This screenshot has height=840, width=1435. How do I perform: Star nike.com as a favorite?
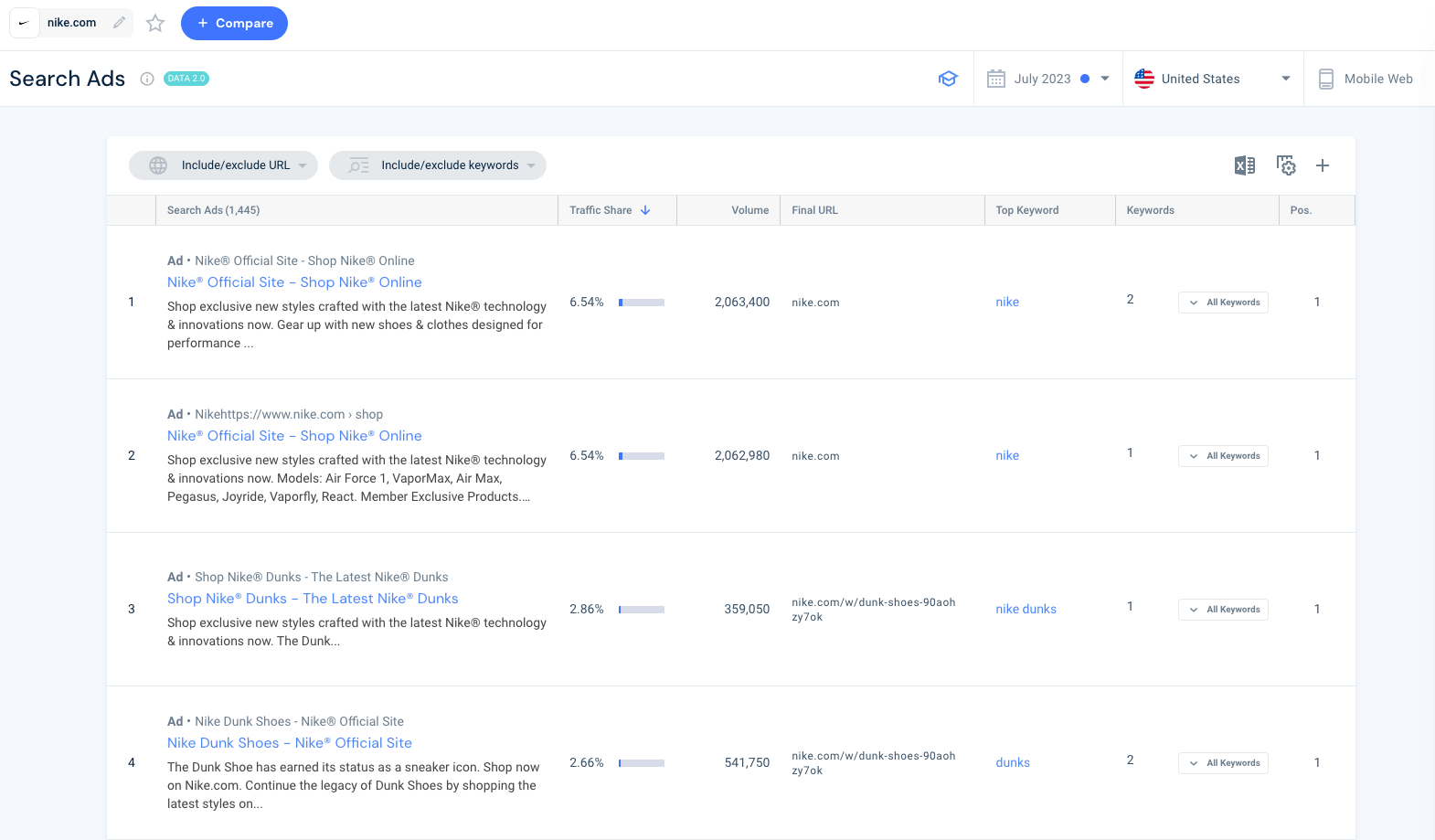(x=155, y=23)
